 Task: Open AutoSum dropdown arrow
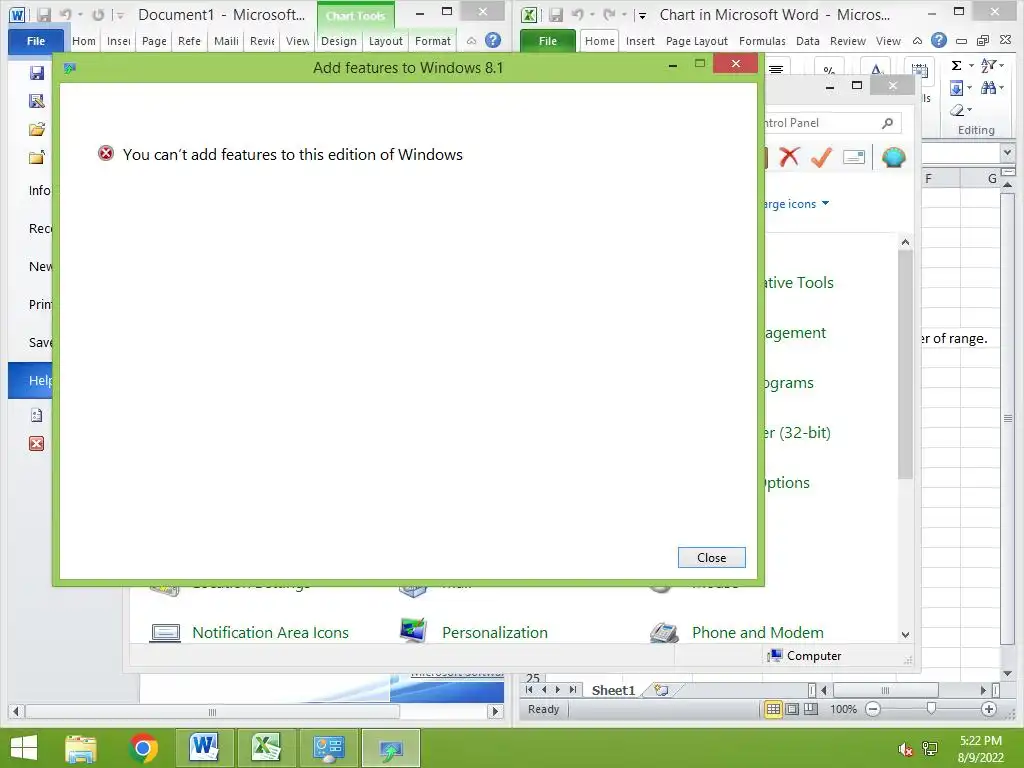970,65
